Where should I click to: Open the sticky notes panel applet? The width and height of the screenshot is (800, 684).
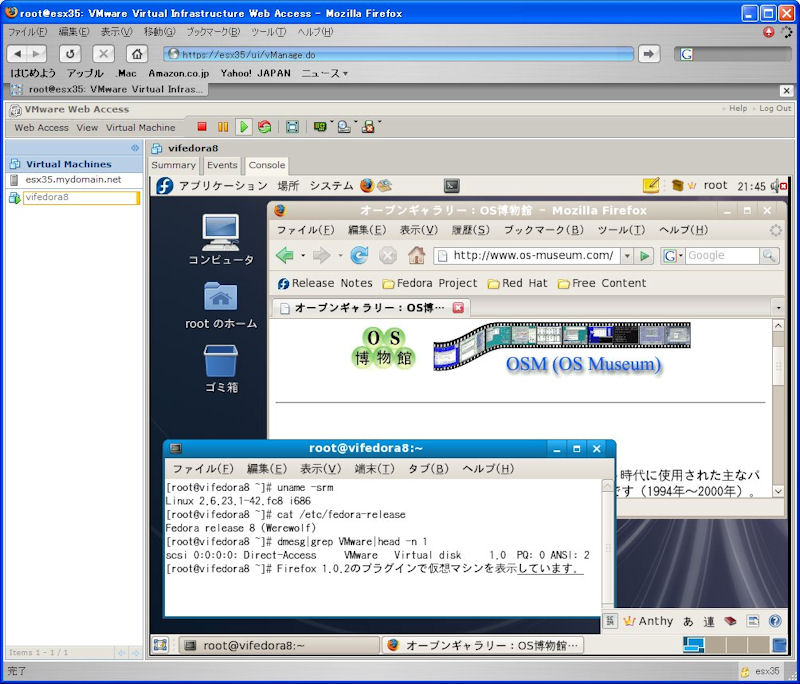tap(651, 185)
